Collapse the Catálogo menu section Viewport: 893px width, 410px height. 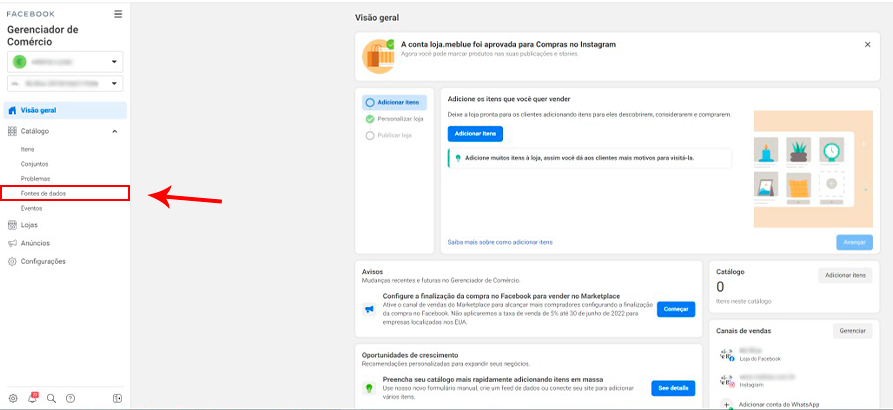[114, 132]
